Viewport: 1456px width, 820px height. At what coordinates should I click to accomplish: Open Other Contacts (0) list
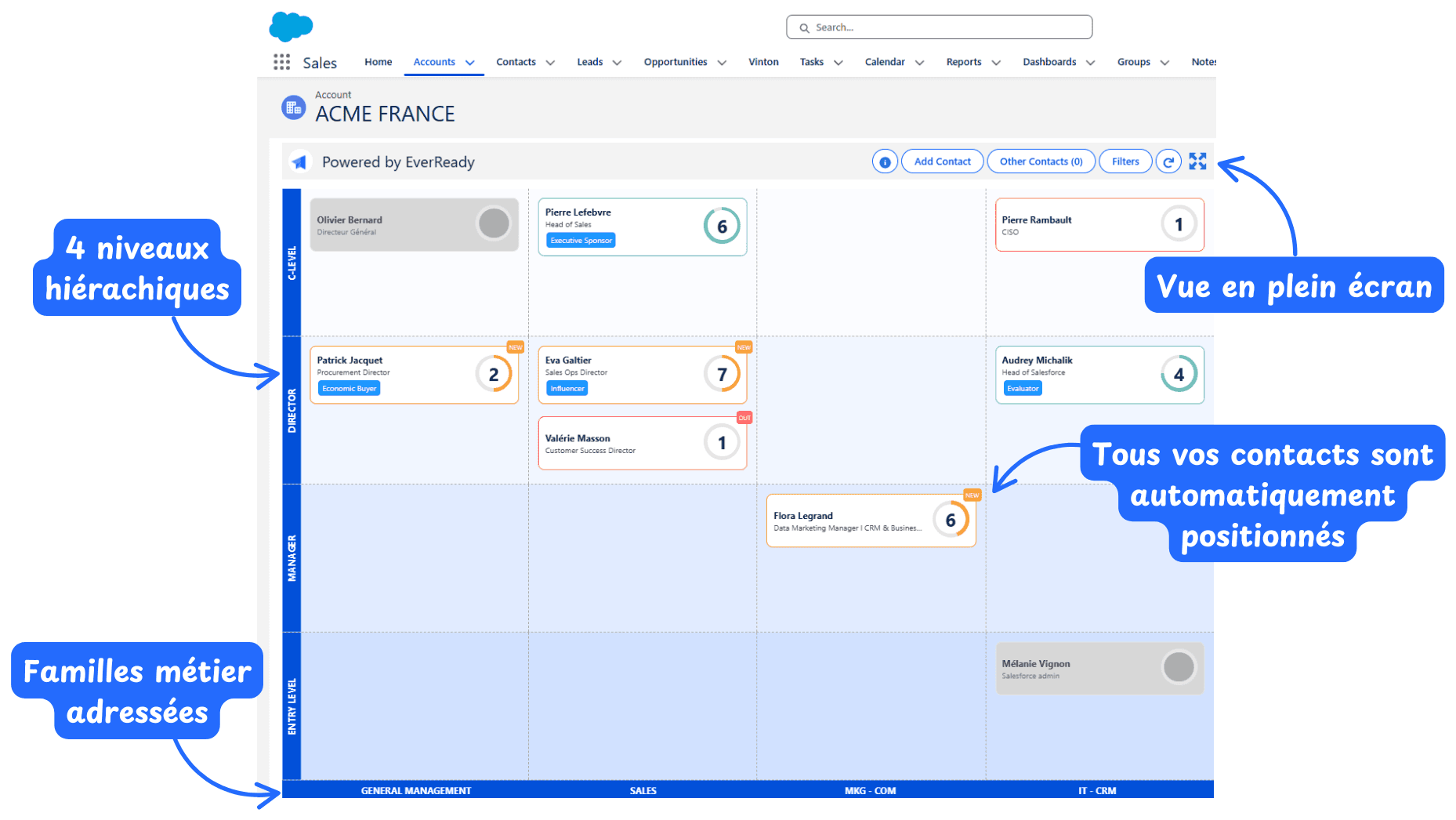(1041, 161)
